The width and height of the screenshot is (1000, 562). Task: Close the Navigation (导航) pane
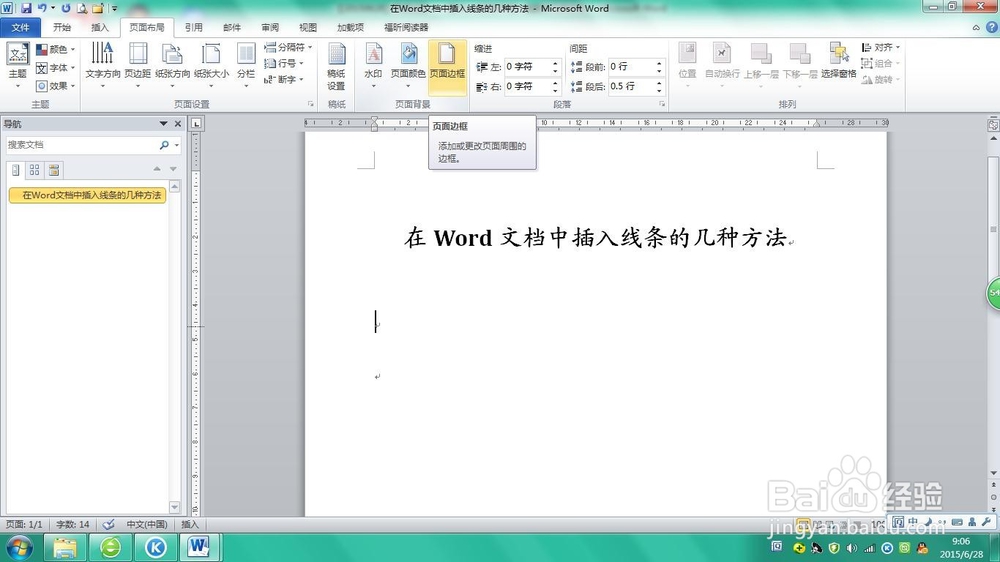(x=178, y=124)
